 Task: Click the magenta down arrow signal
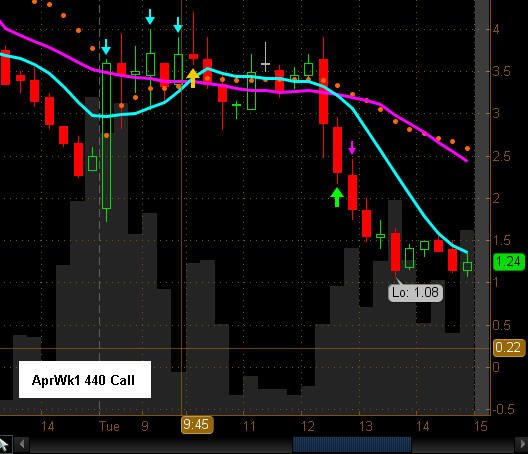(352, 148)
